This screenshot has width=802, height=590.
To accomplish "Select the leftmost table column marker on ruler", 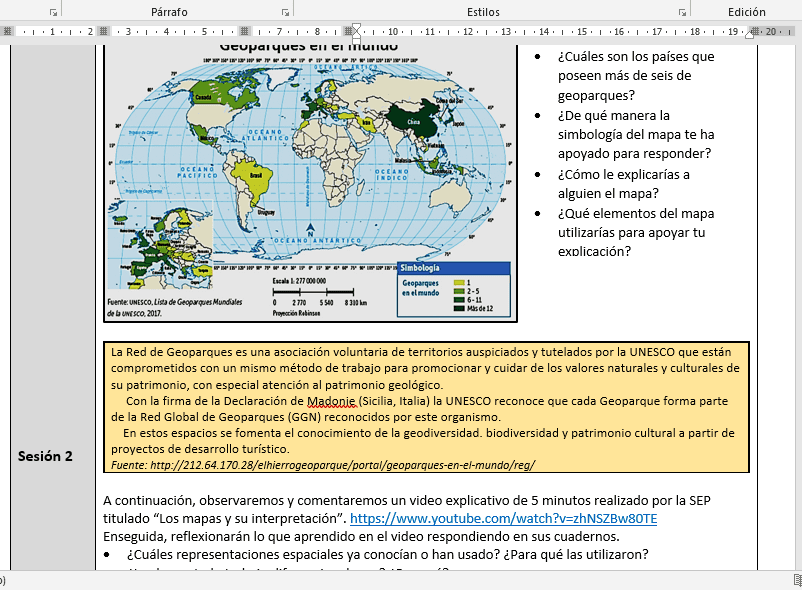I will click(8, 31).
